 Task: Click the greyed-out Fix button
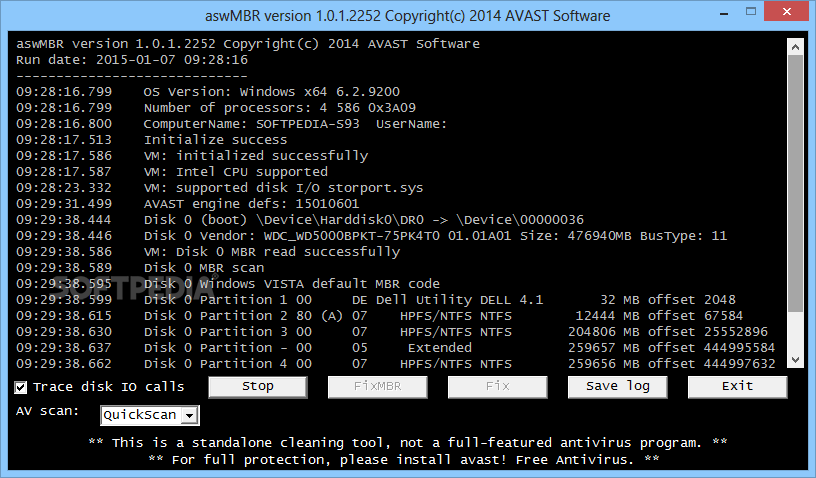click(498, 386)
